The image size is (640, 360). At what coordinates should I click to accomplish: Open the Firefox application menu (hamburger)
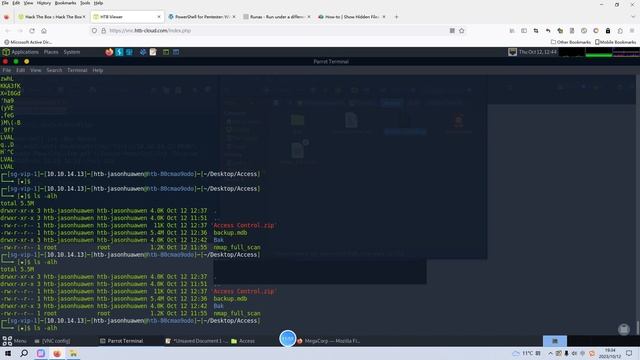click(x=632, y=31)
